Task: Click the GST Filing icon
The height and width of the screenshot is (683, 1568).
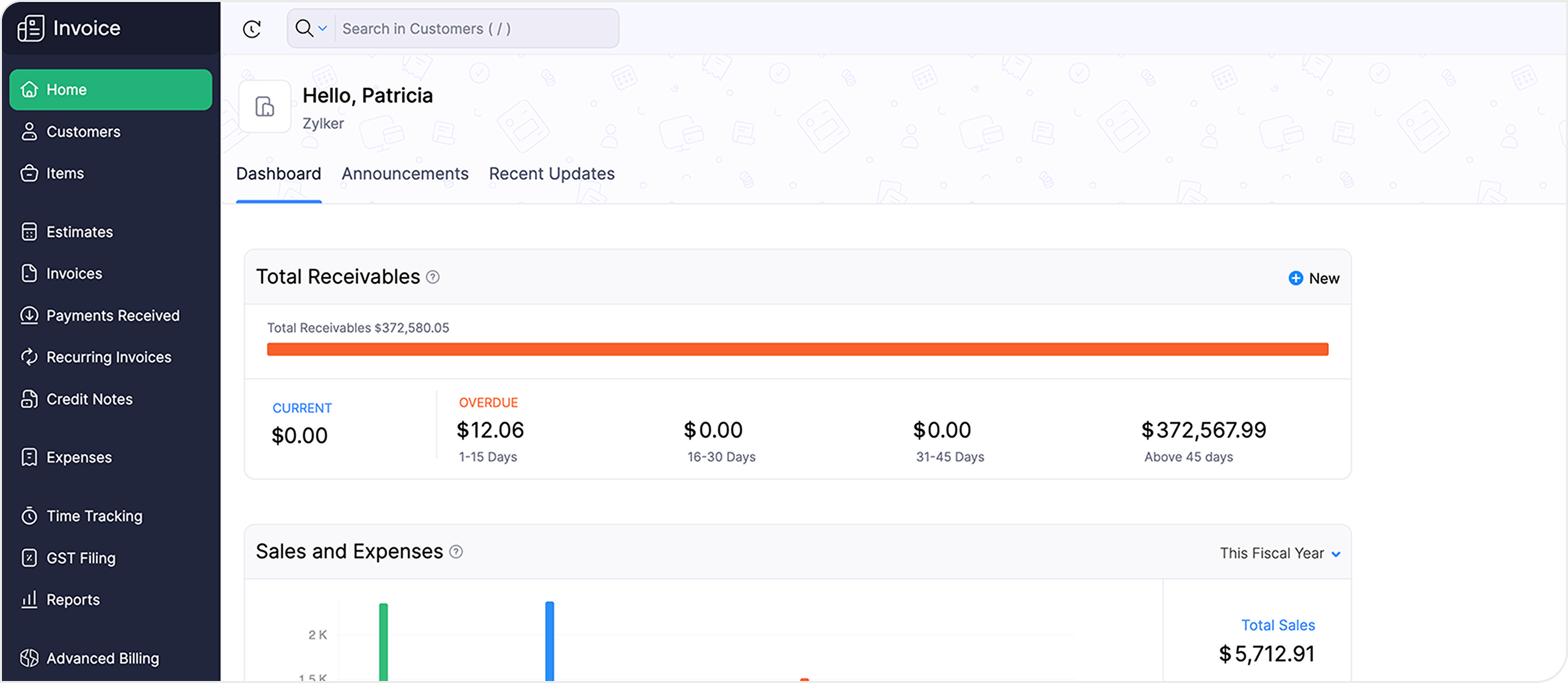Action: (29, 558)
